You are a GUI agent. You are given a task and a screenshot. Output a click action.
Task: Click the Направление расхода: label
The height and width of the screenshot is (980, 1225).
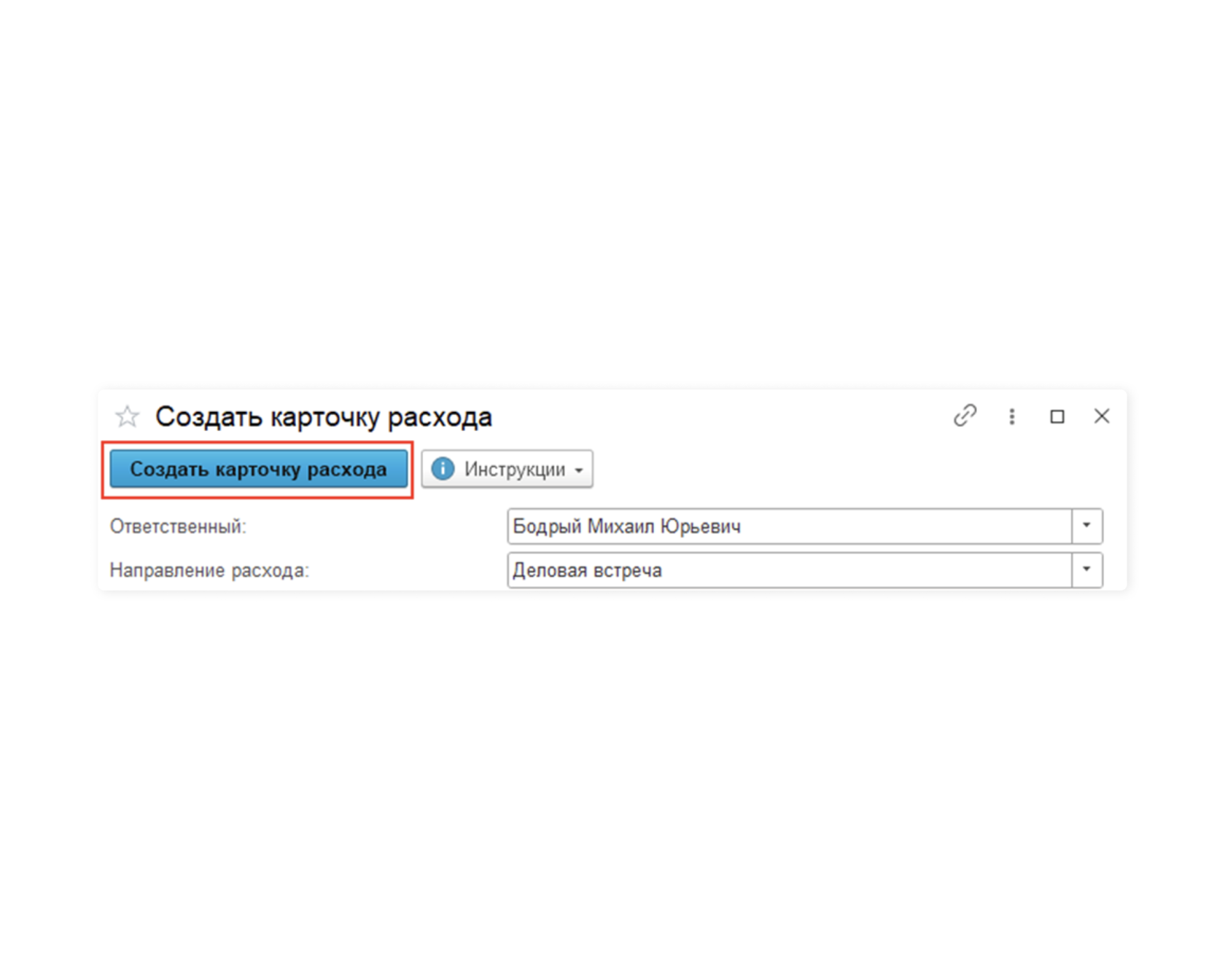click(209, 570)
